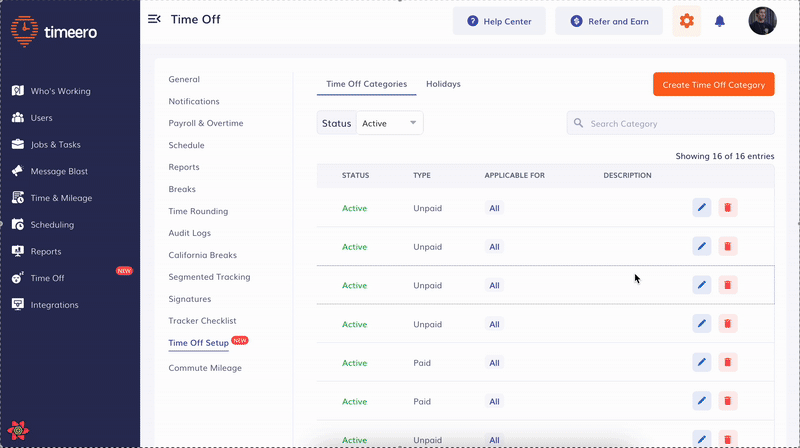
Task: Edit the third Unpaid category row
Action: pyautogui.click(x=702, y=285)
